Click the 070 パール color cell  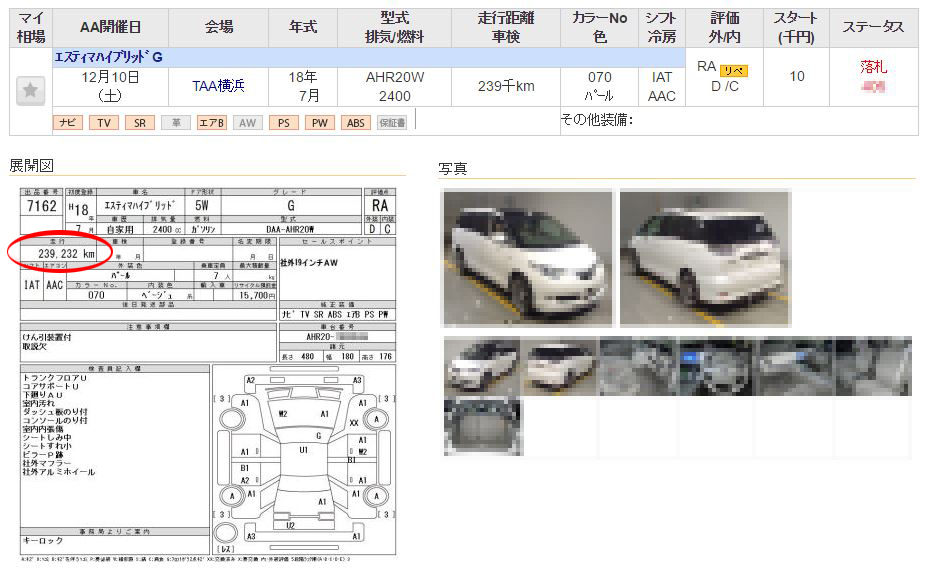coord(599,86)
